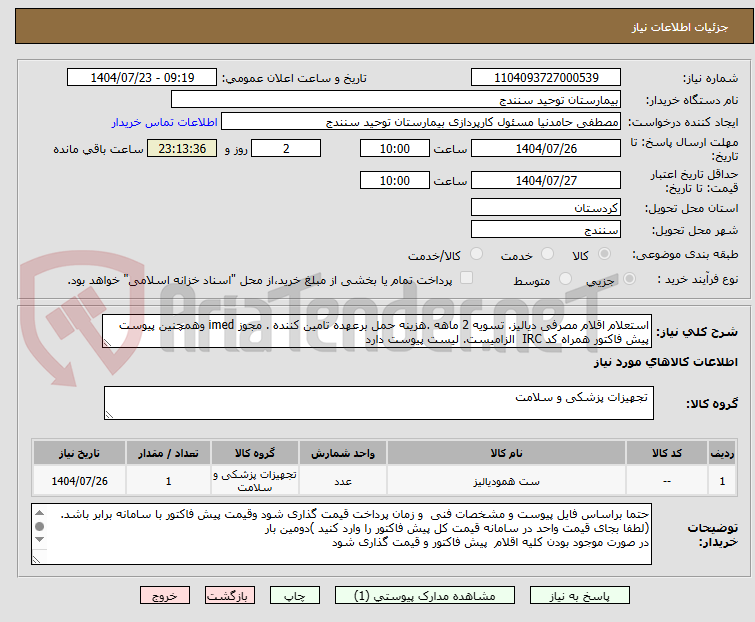Screen dimensions: 755x622
Task: Select the خدمت radio button
Action: [547, 254]
